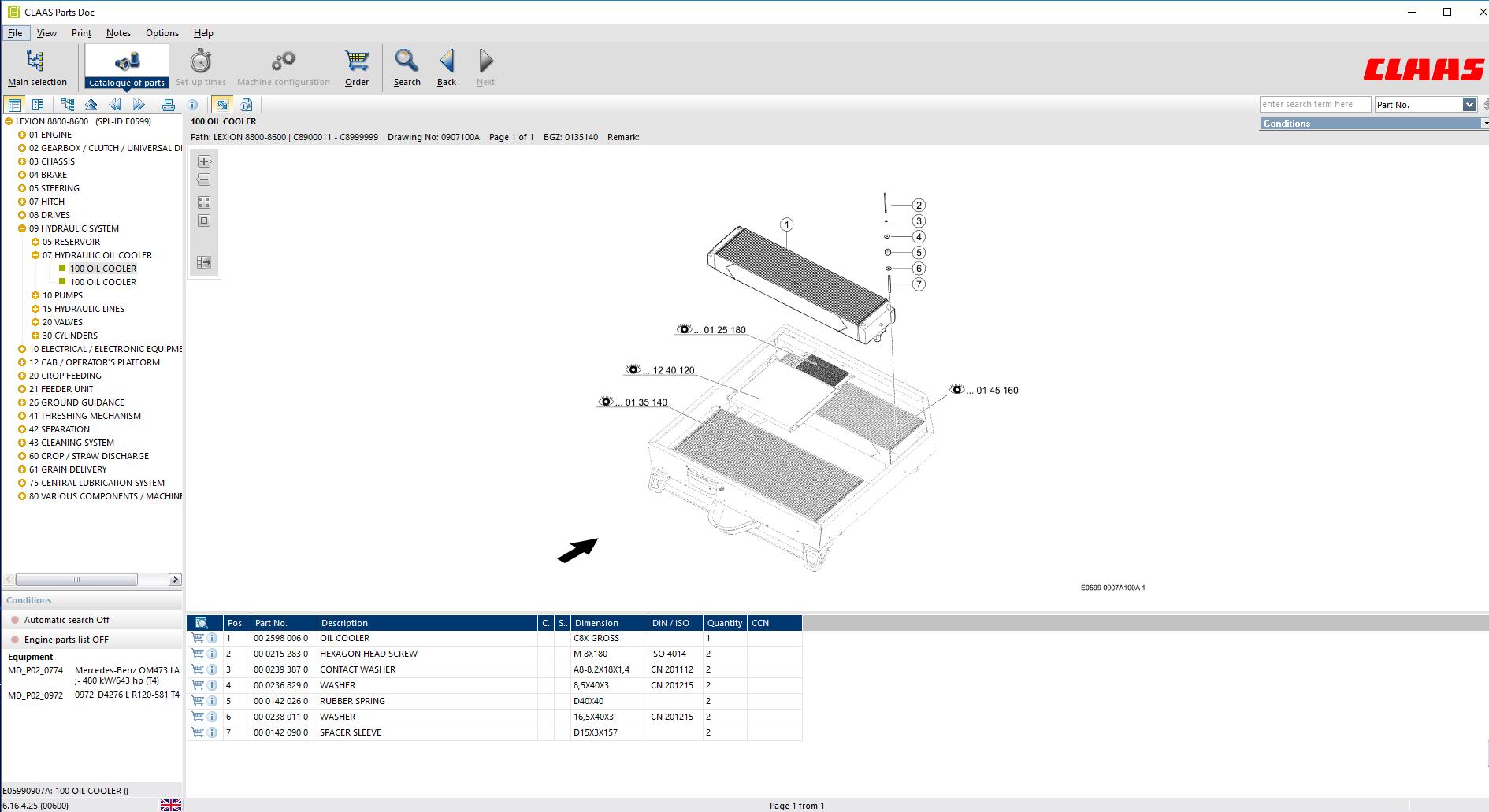Zoom in on the drawing with the plus button
The image size is (1489, 812).
coord(204,161)
